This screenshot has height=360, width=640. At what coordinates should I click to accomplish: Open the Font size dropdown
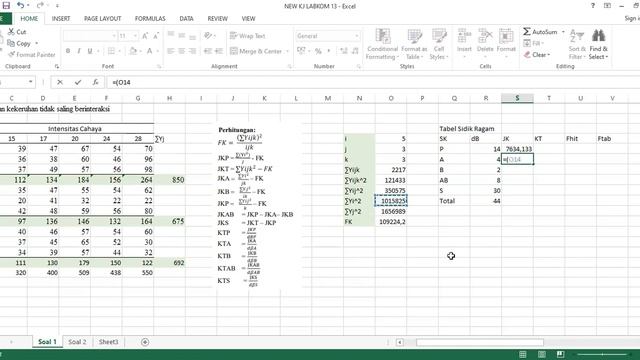point(135,36)
